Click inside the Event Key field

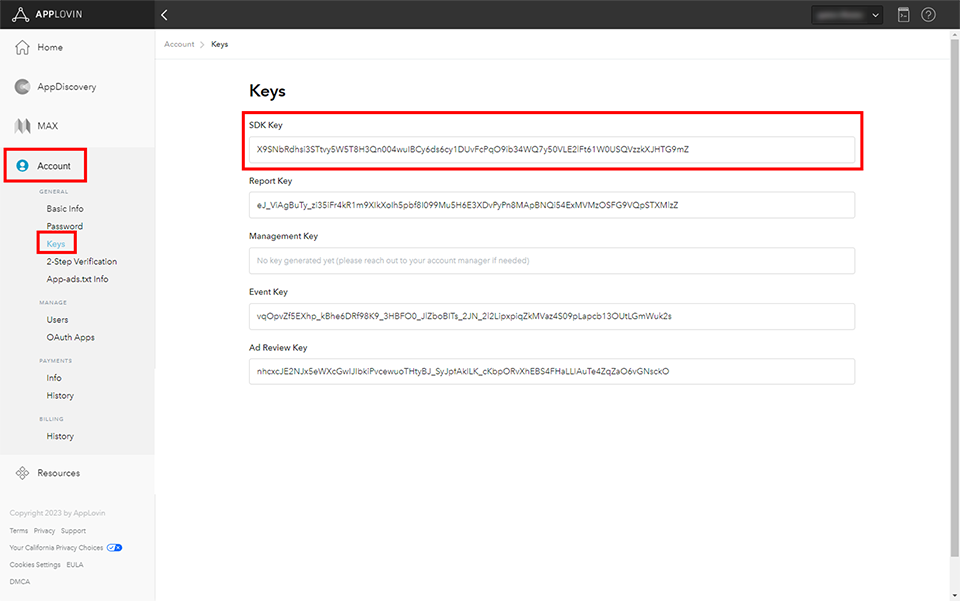click(x=552, y=316)
